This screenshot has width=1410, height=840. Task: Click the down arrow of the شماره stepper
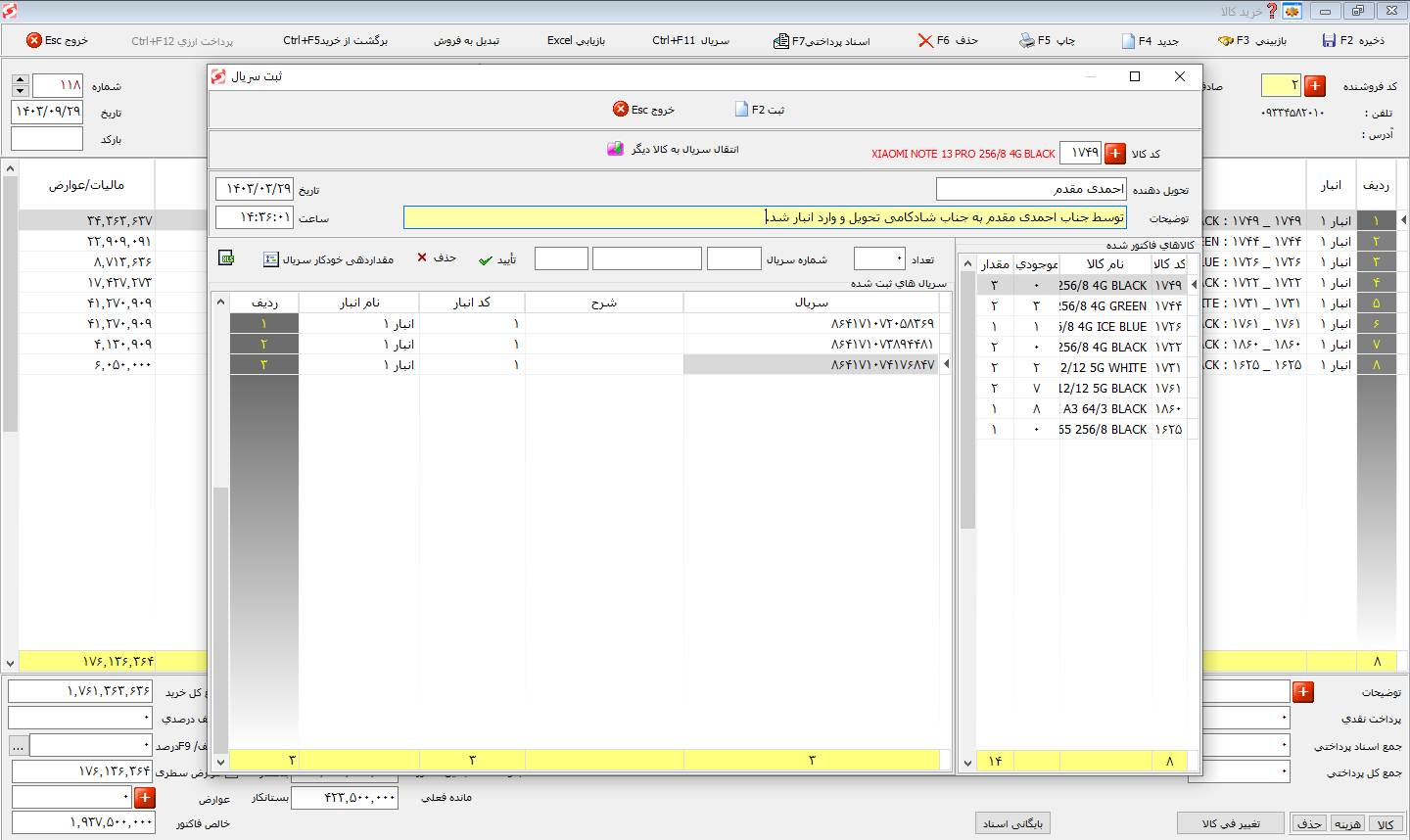click(x=21, y=91)
